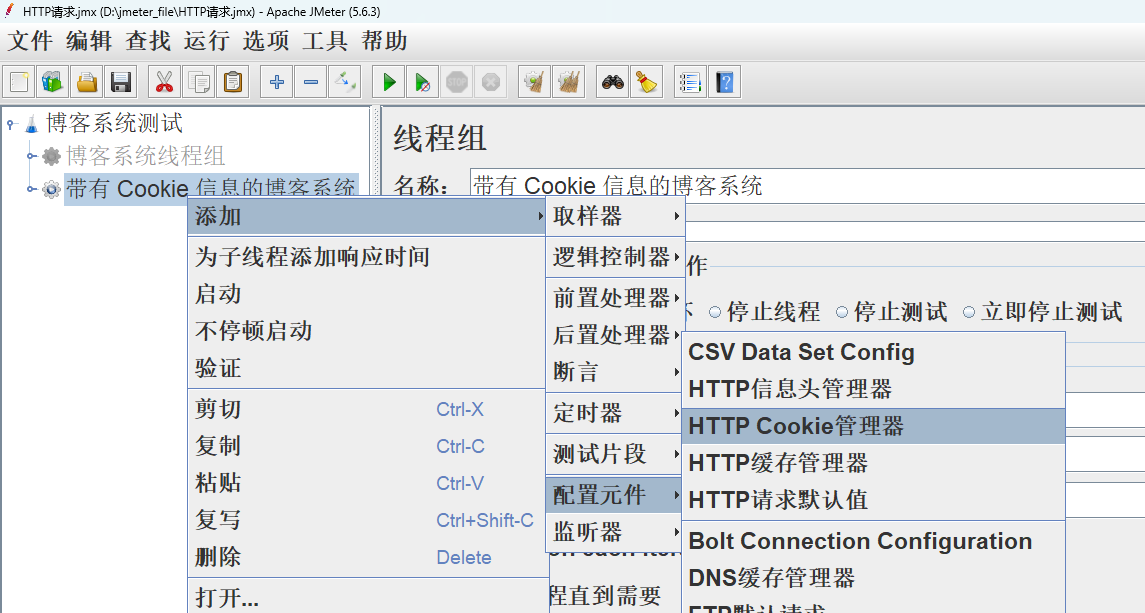
Task: Click the Open file folder icon
Action: coord(87,82)
